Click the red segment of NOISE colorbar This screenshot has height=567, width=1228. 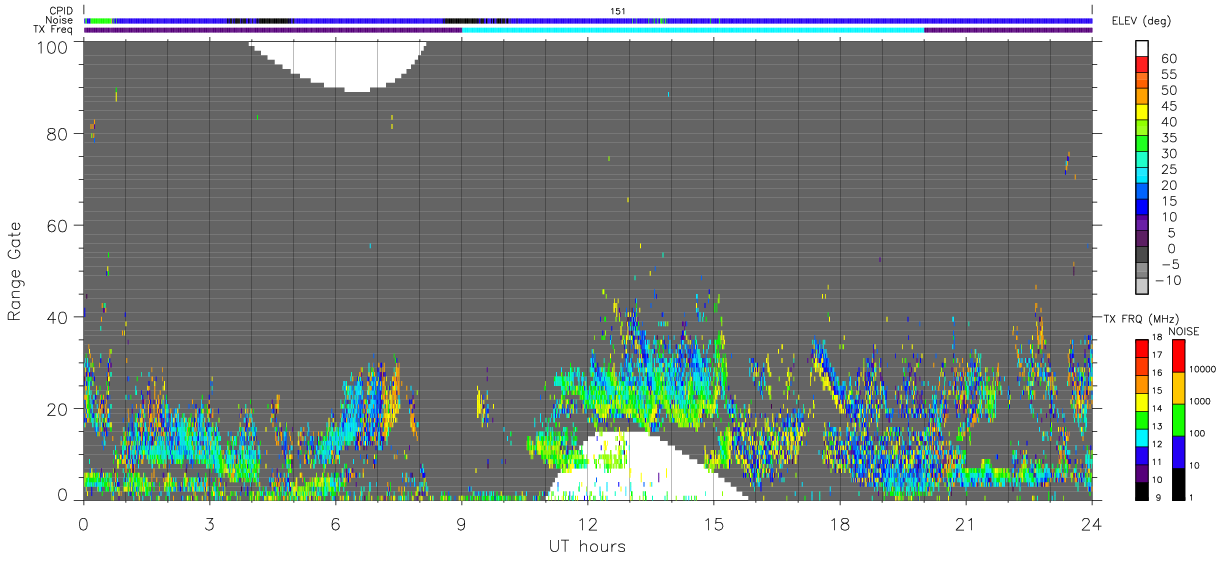pyautogui.click(x=1177, y=355)
